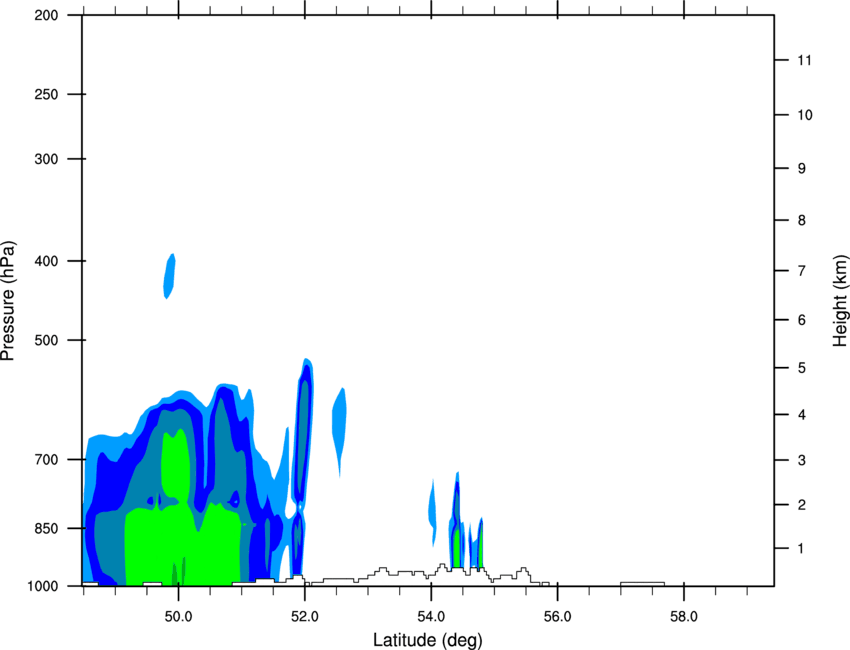Viewport: 850px width, 650px height.
Task: Click the 54.0 latitude label
Action: [x=431, y=617]
